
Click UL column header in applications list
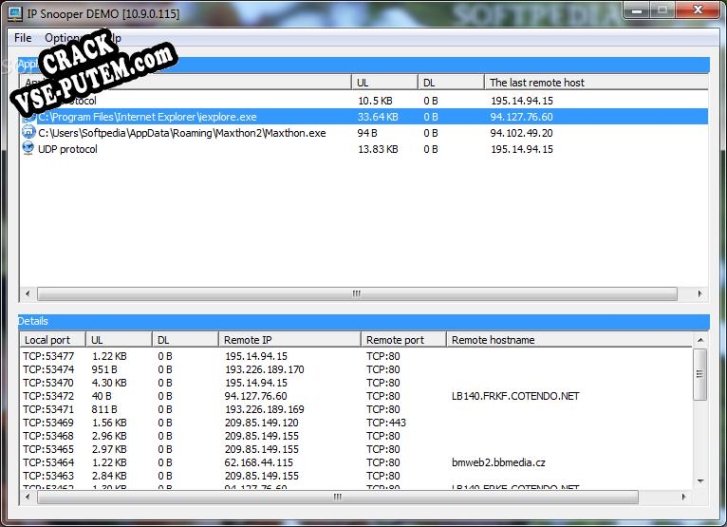click(384, 83)
